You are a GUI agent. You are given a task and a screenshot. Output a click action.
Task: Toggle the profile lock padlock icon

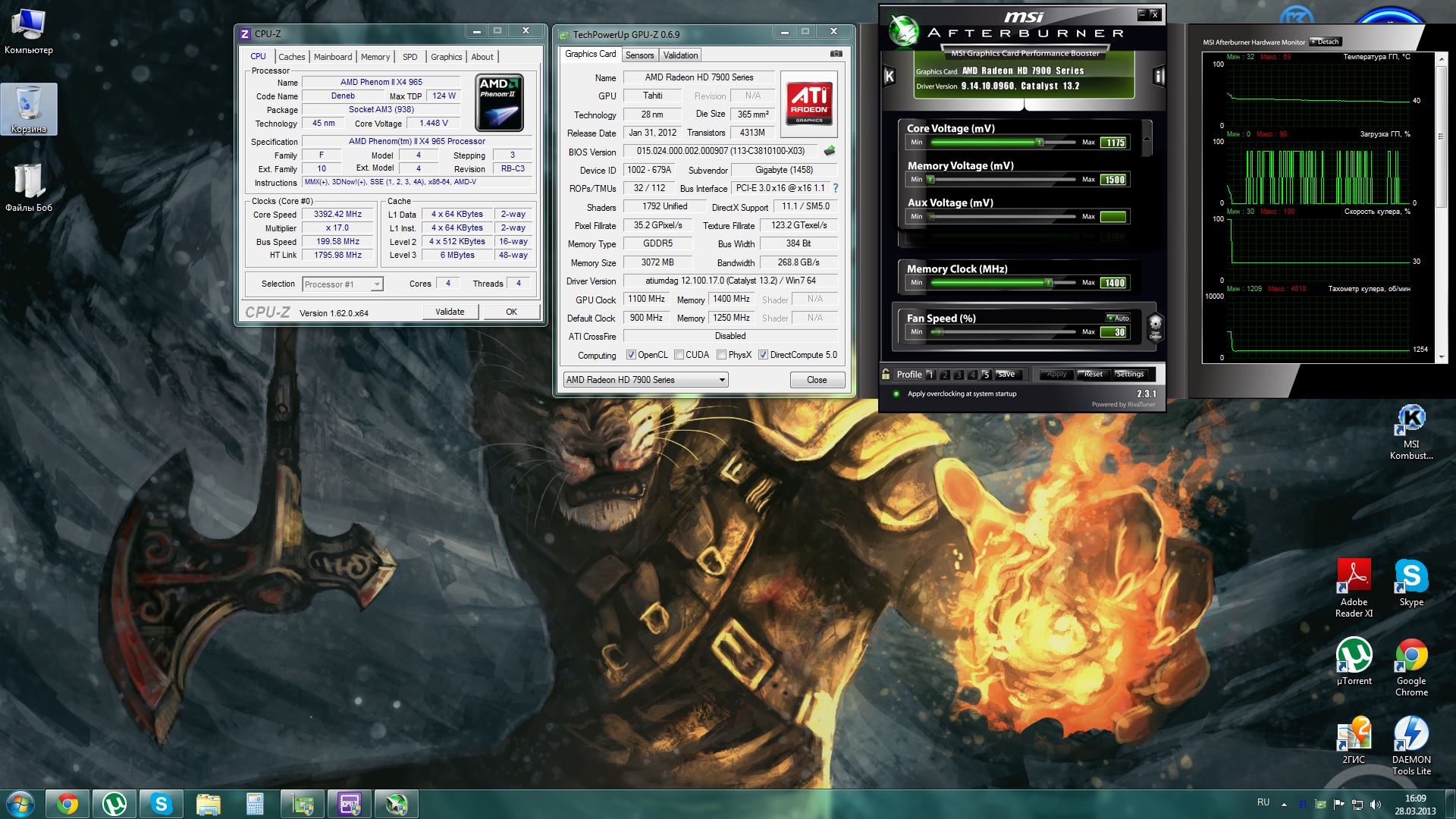886,374
